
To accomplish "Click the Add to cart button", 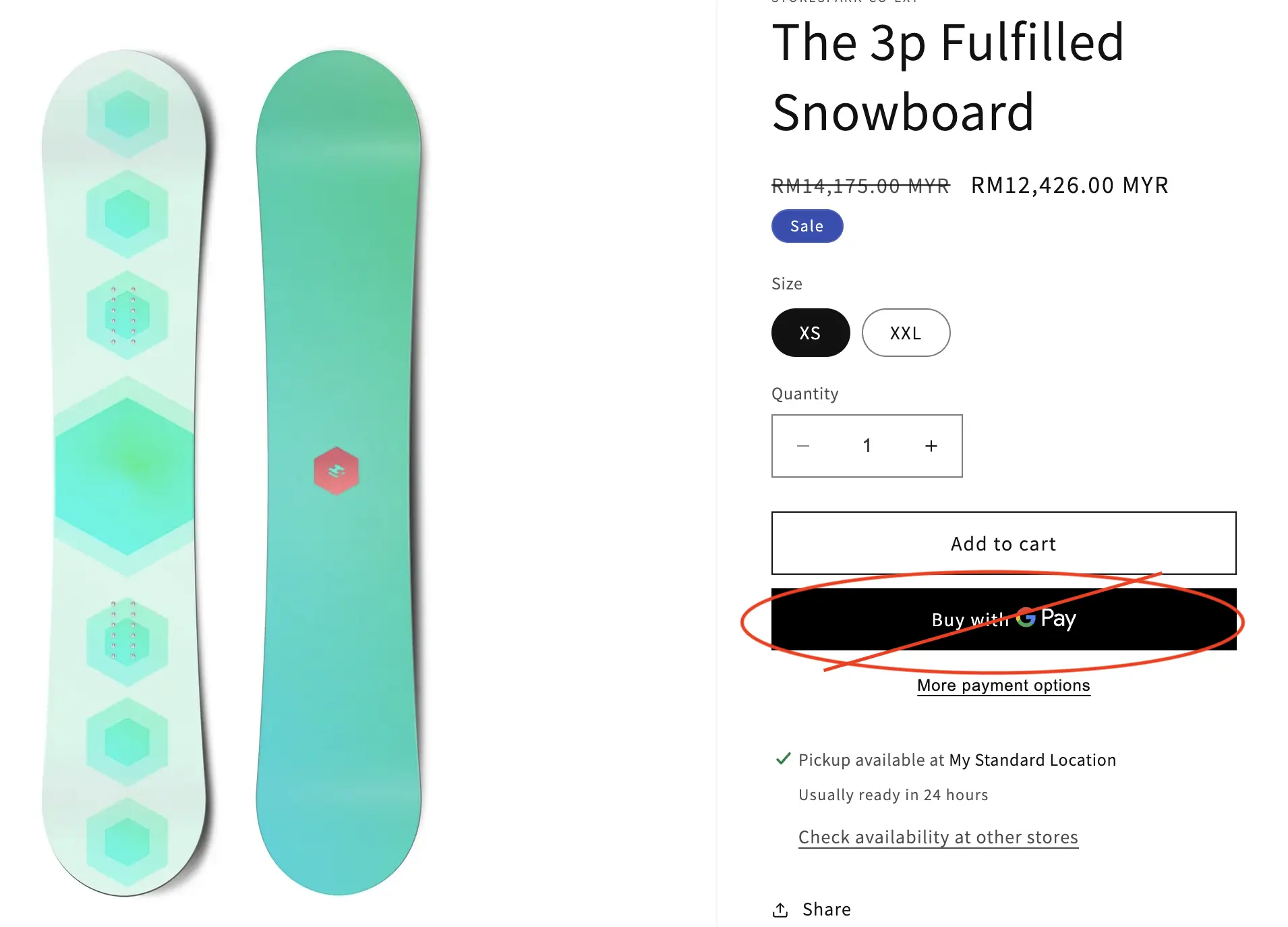I will 1003,543.
